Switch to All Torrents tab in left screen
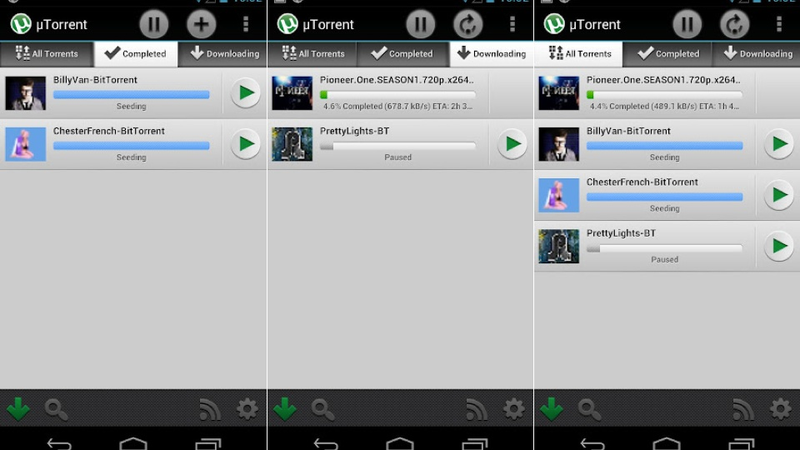This screenshot has height=450, width=800. (x=47, y=54)
